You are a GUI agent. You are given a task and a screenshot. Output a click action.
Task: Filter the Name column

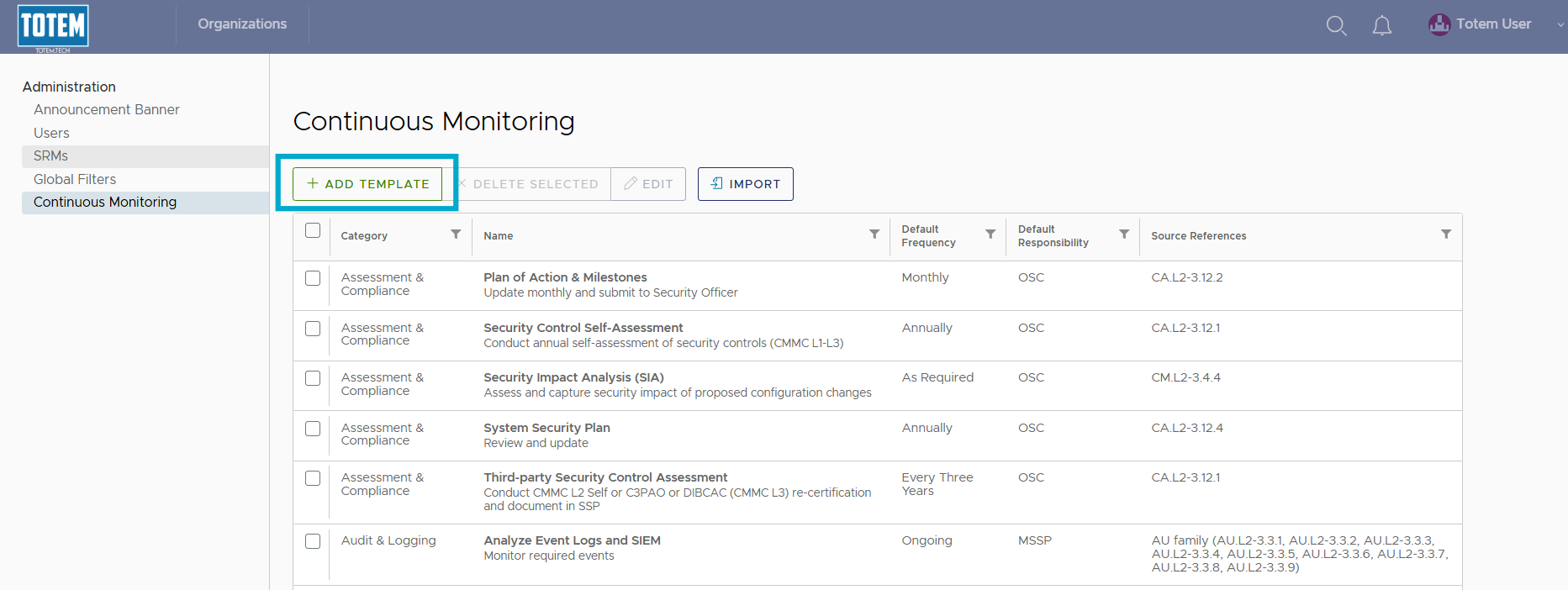(874, 234)
